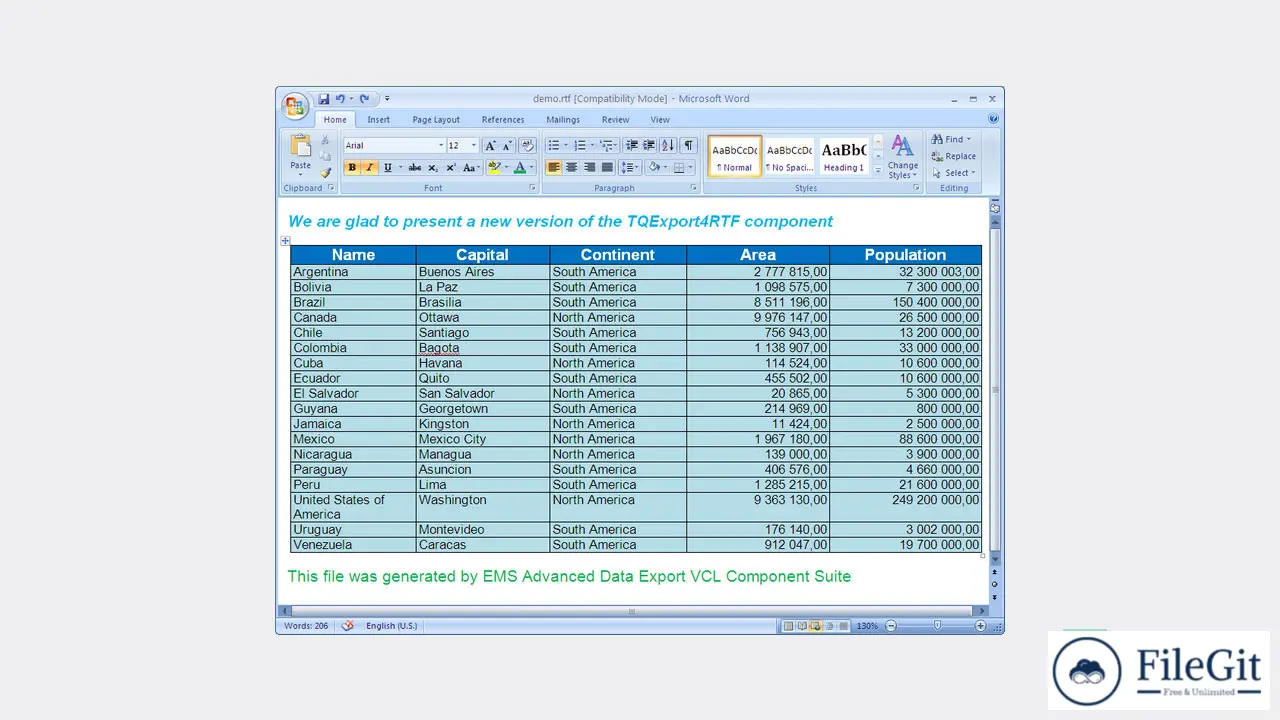Increase paragraph indent
1280x720 pixels.
pyautogui.click(x=649, y=146)
